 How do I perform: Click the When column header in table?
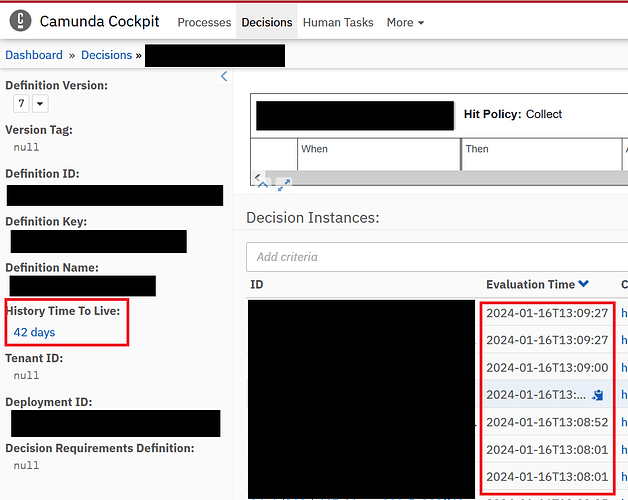[x=314, y=149]
